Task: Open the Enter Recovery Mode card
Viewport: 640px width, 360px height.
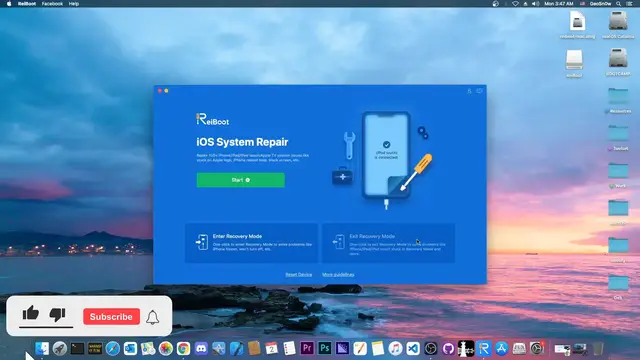Action: [x=251, y=243]
